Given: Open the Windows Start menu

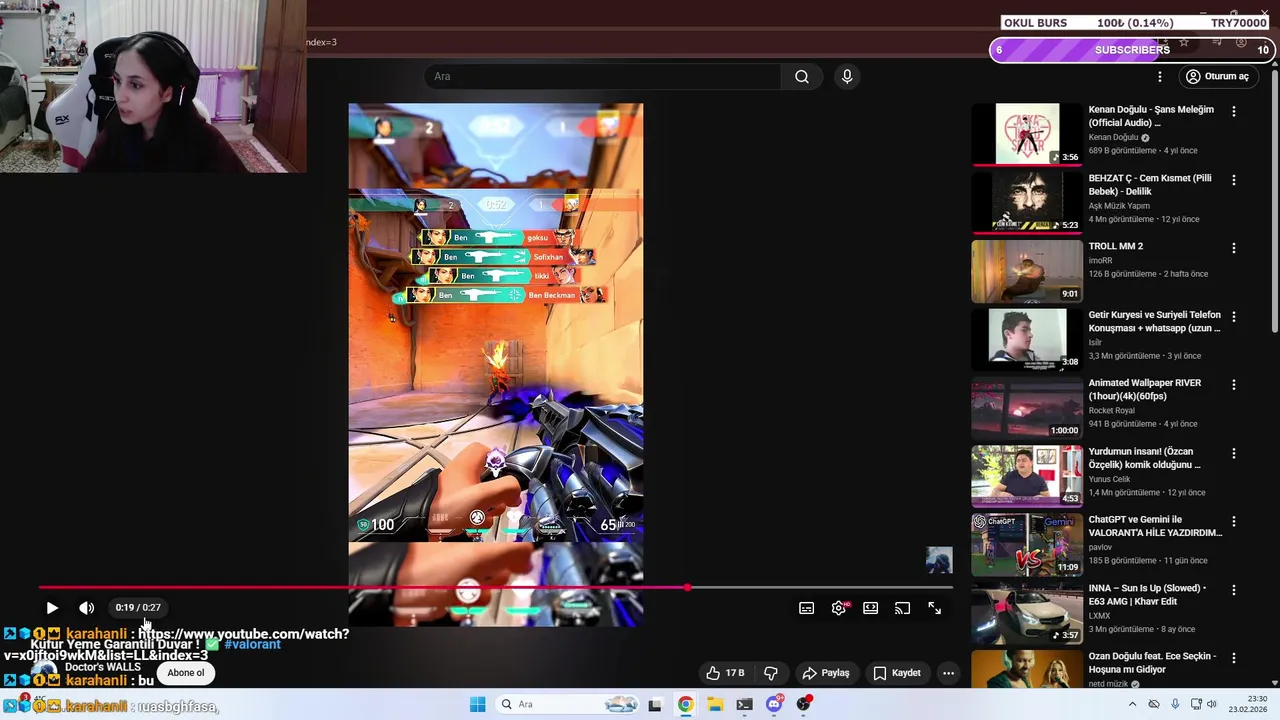Looking at the screenshot, I should pyautogui.click(x=478, y=705).
